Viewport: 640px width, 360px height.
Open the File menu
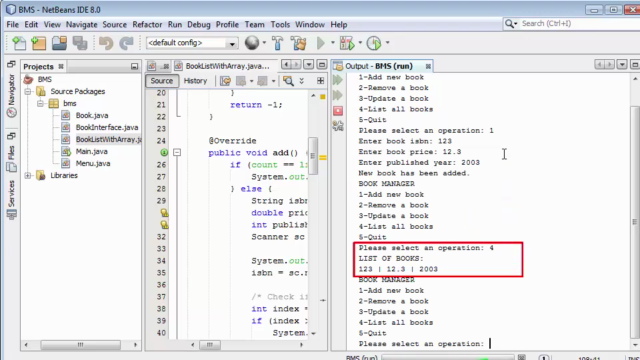click(x=12, y=24)
